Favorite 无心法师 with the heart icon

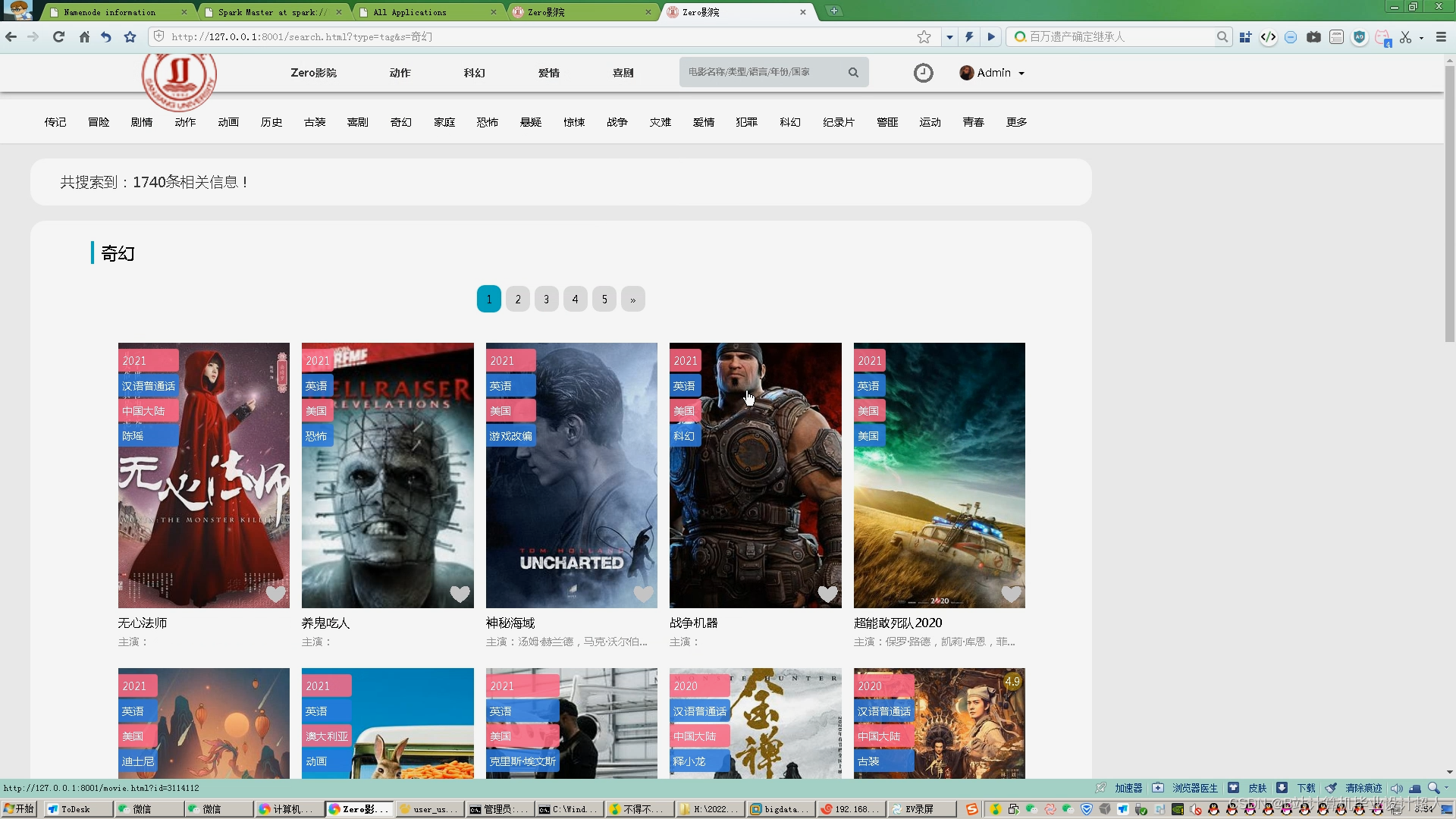tap(275, 594)
